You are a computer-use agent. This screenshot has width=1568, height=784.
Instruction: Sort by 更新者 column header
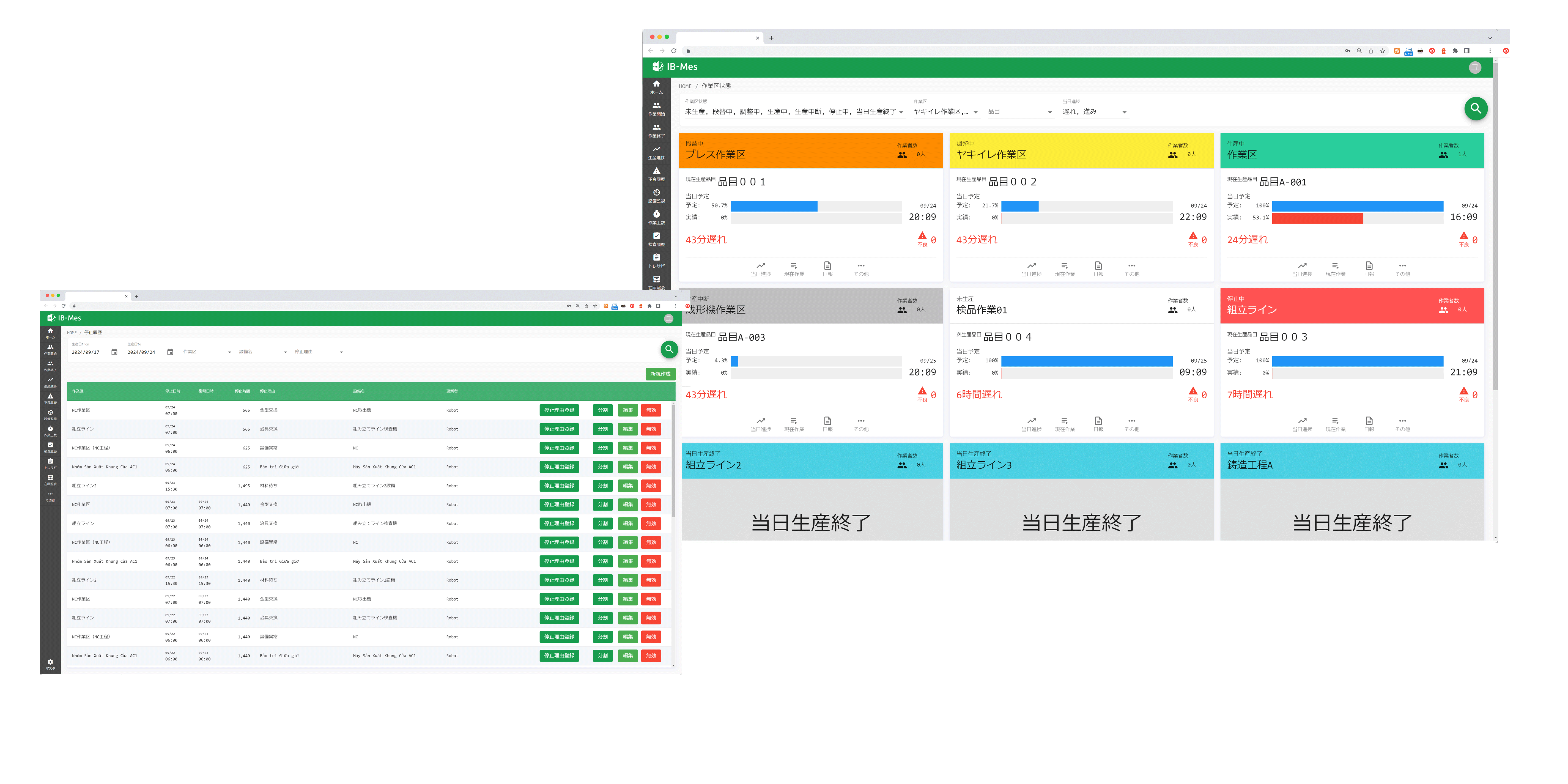click(x=452, y=391)
